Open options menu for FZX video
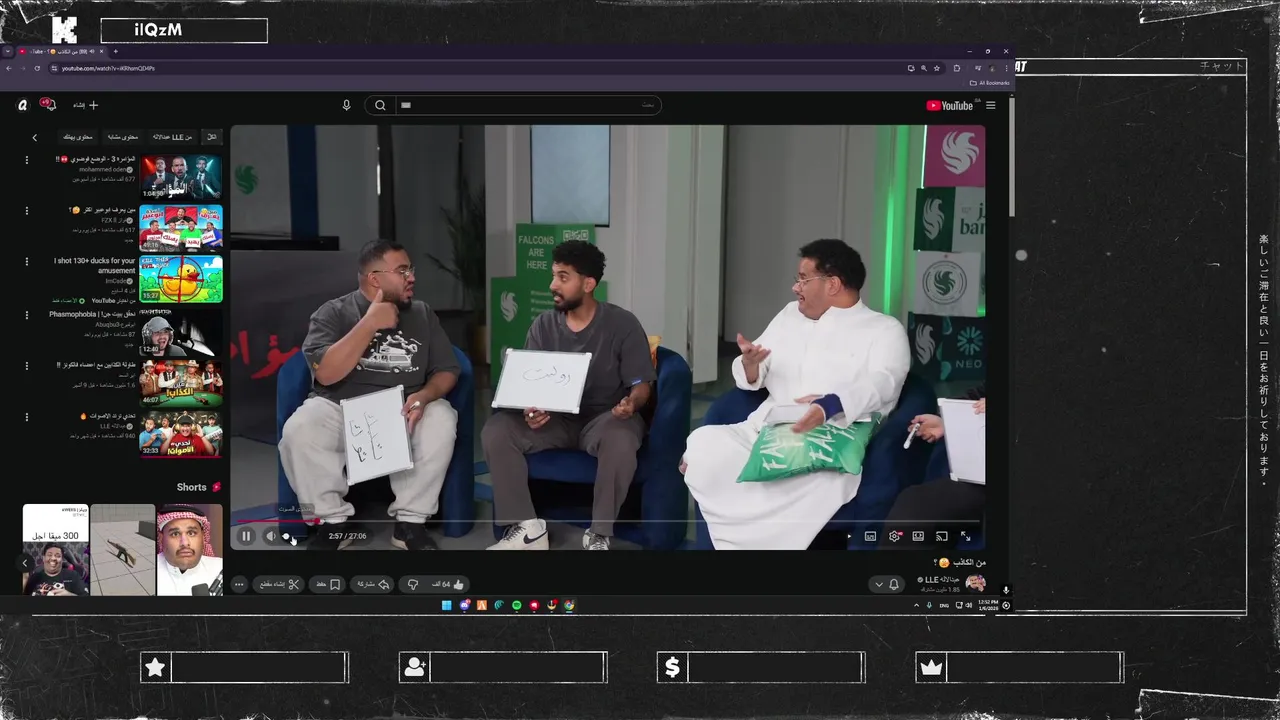The image size is (1280, 720). [x=27, y=211]
